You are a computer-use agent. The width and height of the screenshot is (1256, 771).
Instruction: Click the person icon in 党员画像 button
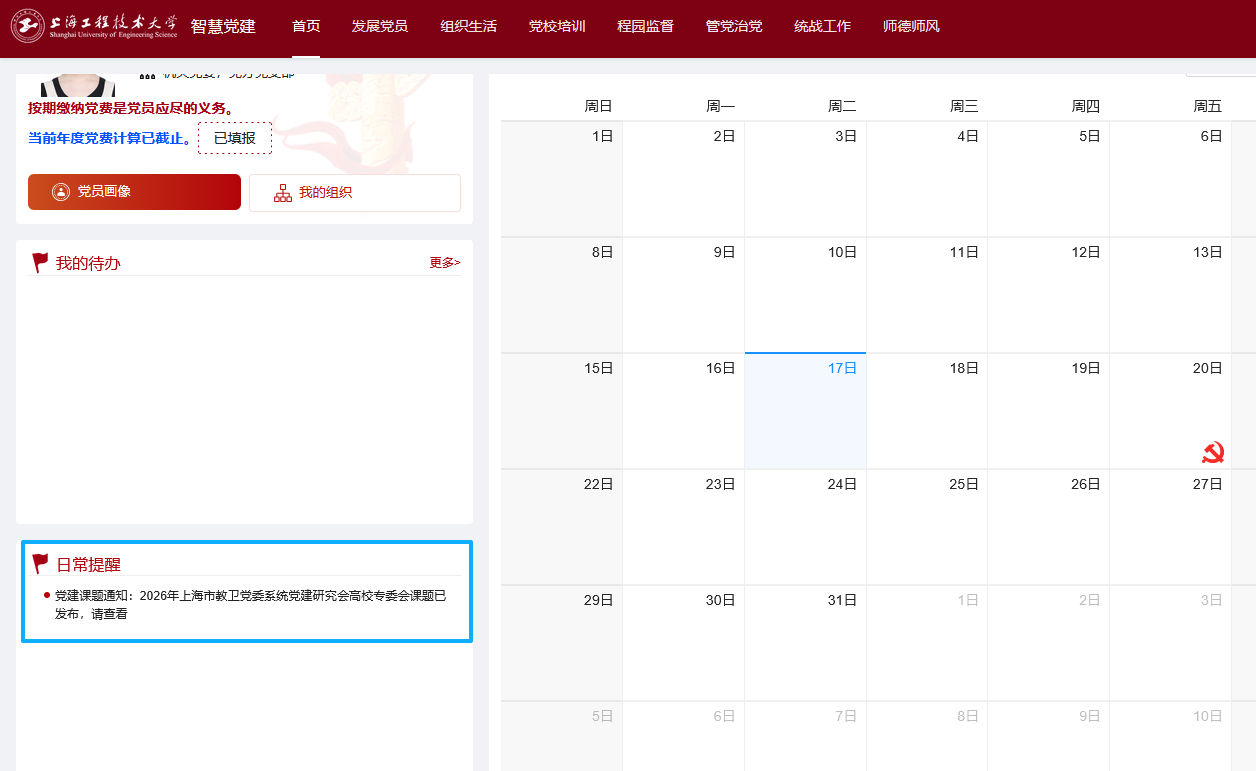[61, 192]
